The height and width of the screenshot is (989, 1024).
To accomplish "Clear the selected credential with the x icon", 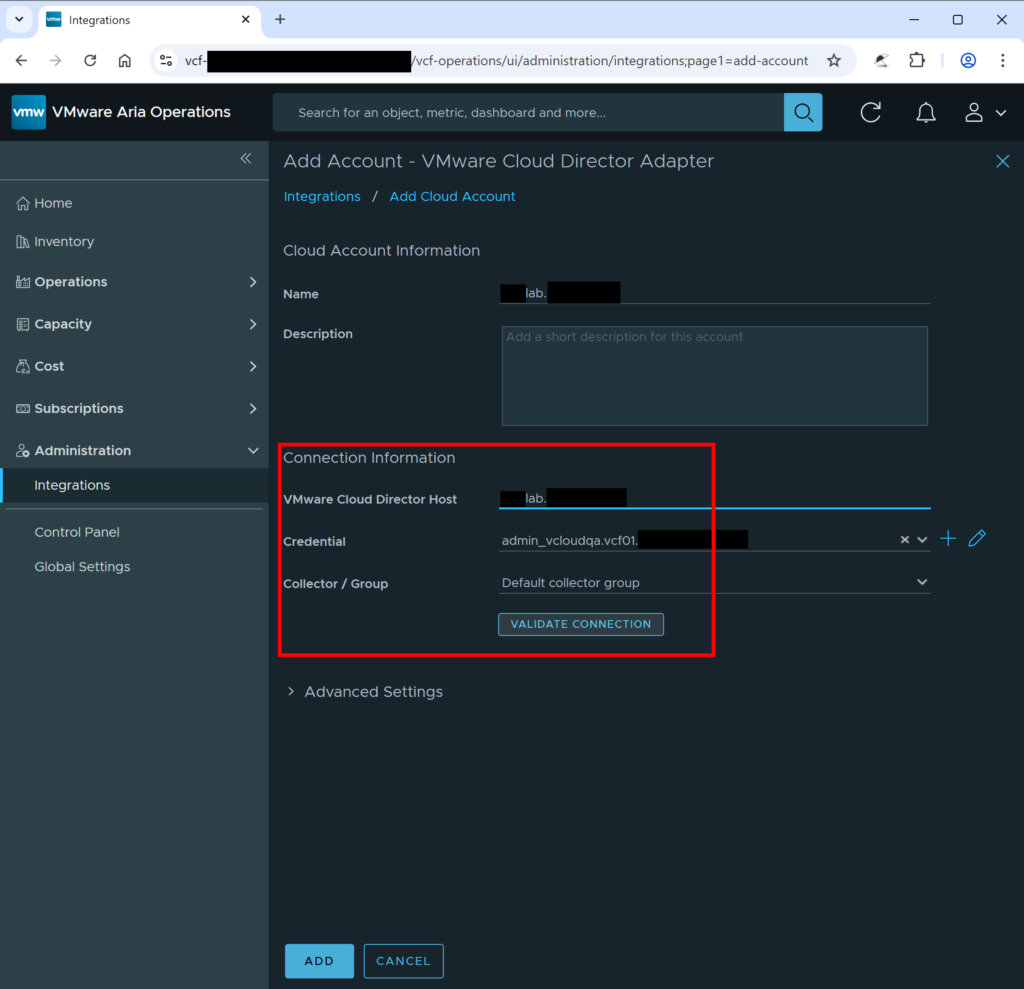I will (x=904, y=538).
